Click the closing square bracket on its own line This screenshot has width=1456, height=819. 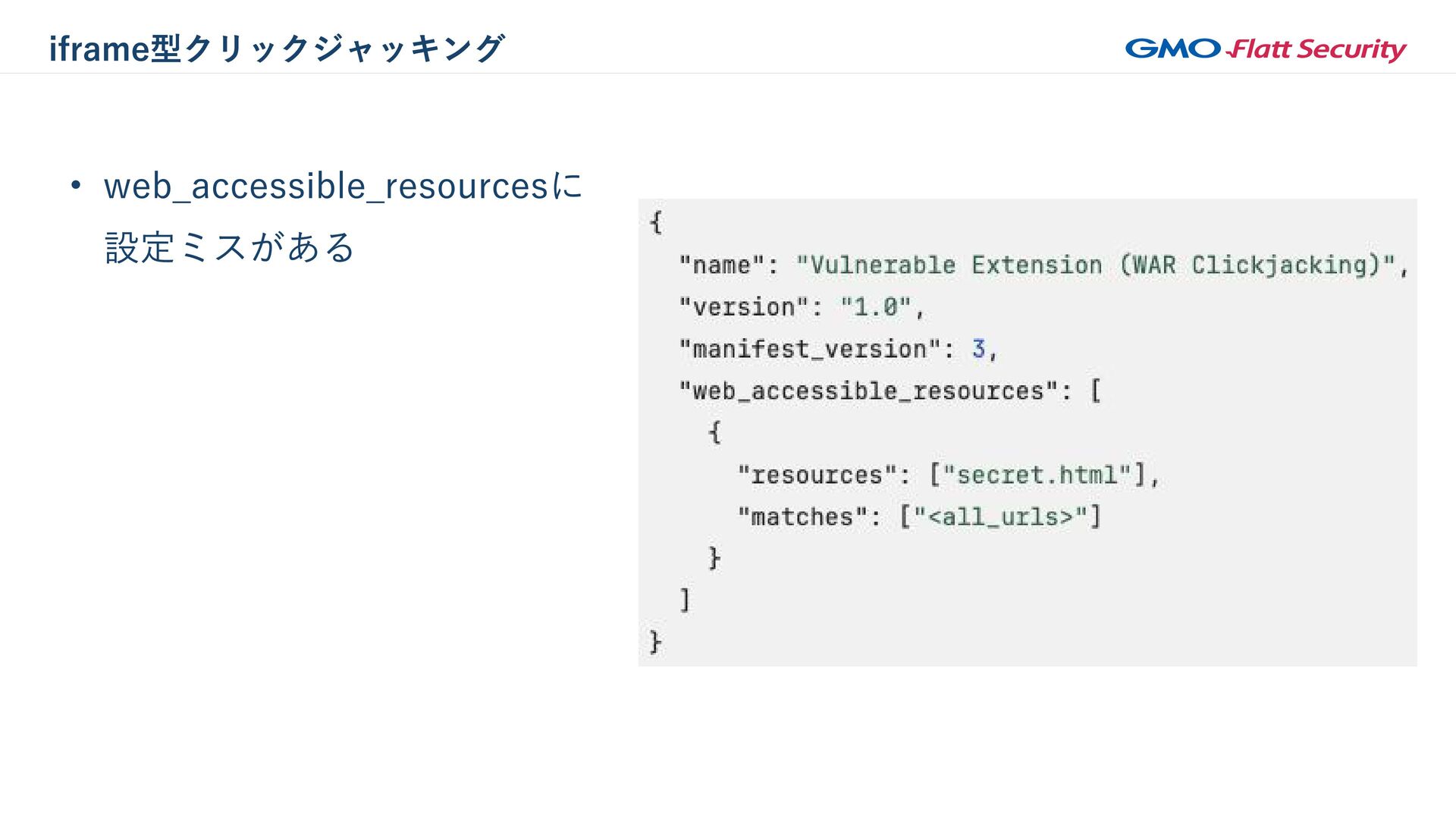(685, 600)
